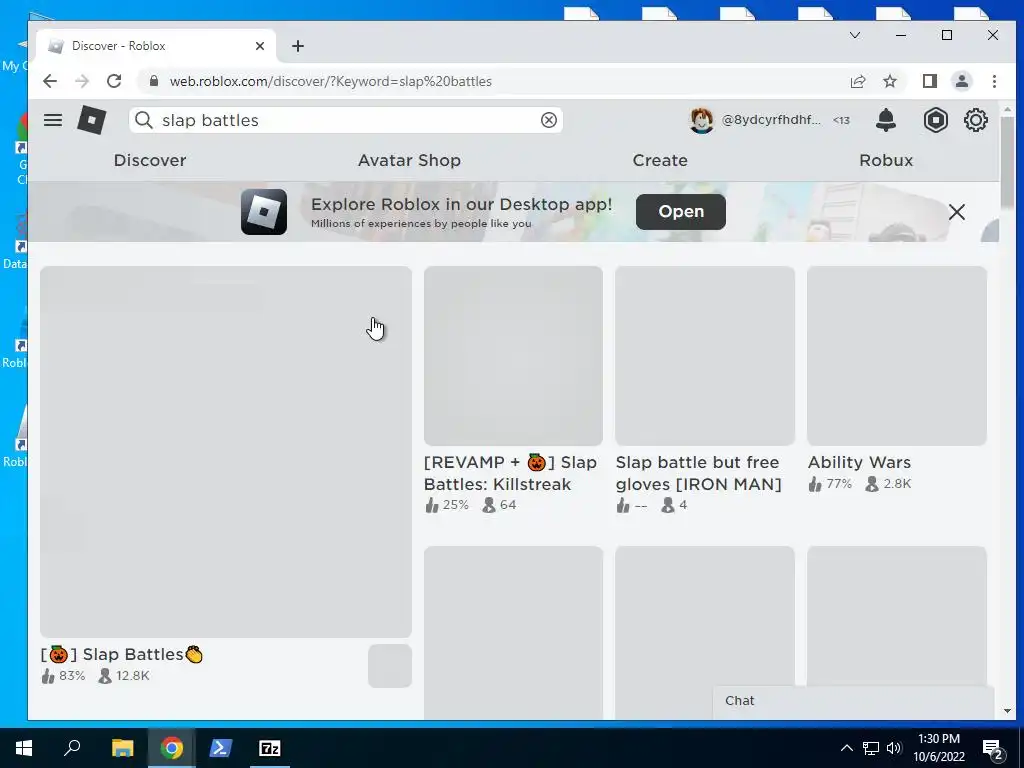1024x768 pixels.
Task: Go back in Chrome
Action: [x=50, y=81]
